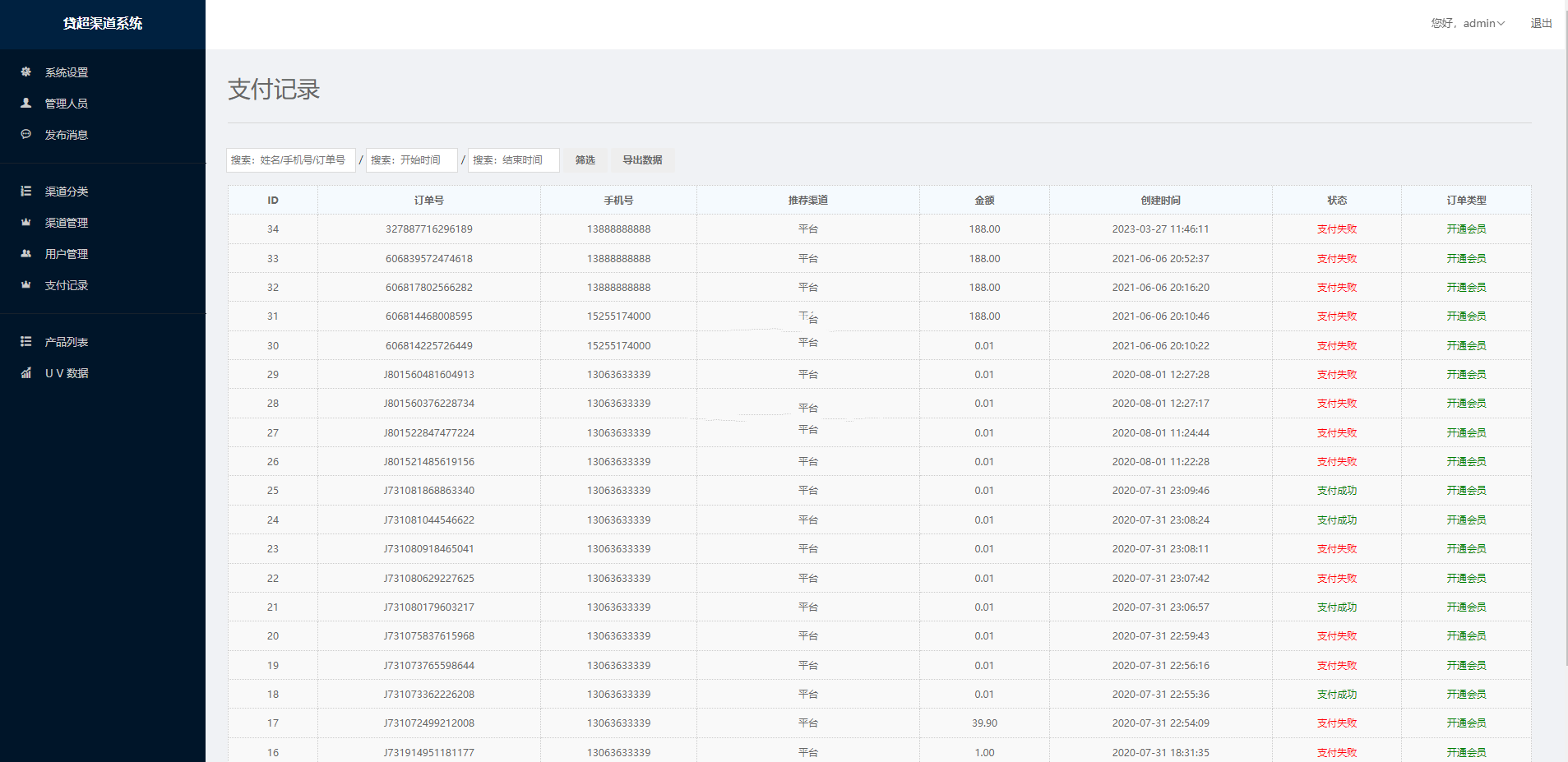Click the chat bubble icon beside 发布消息
This screenshot has width=1568, height=762.
(26, 135)
